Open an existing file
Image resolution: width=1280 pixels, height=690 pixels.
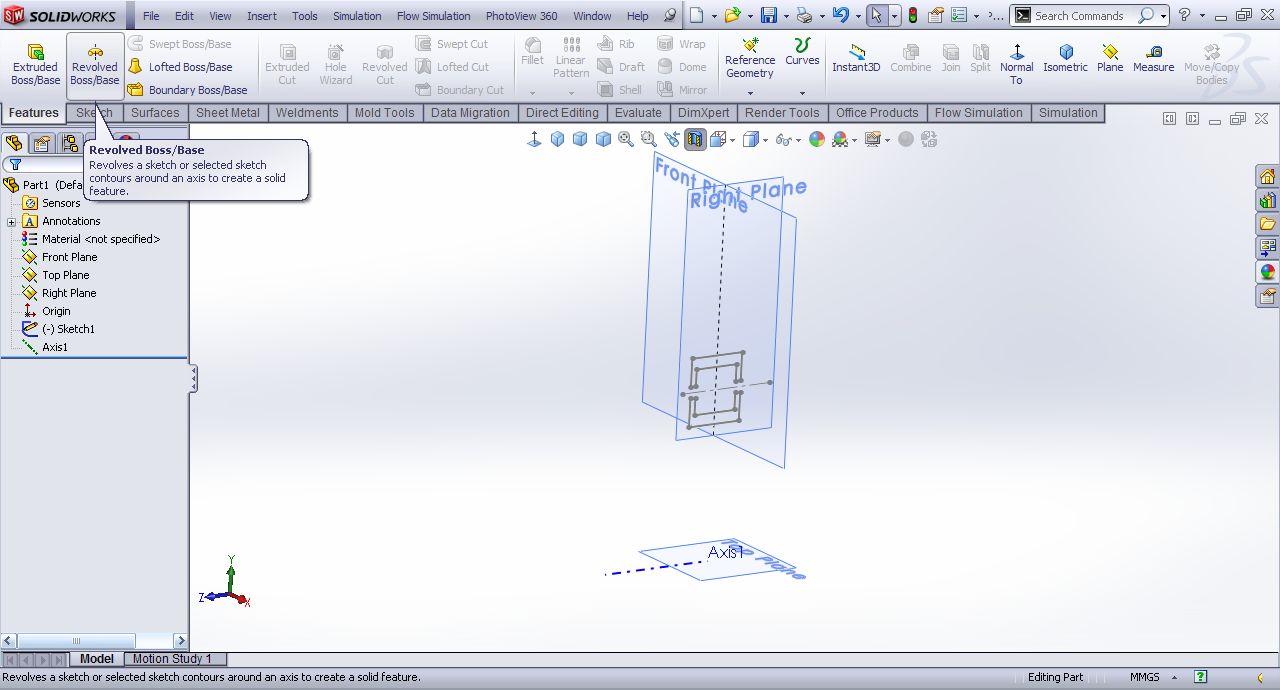732,15
